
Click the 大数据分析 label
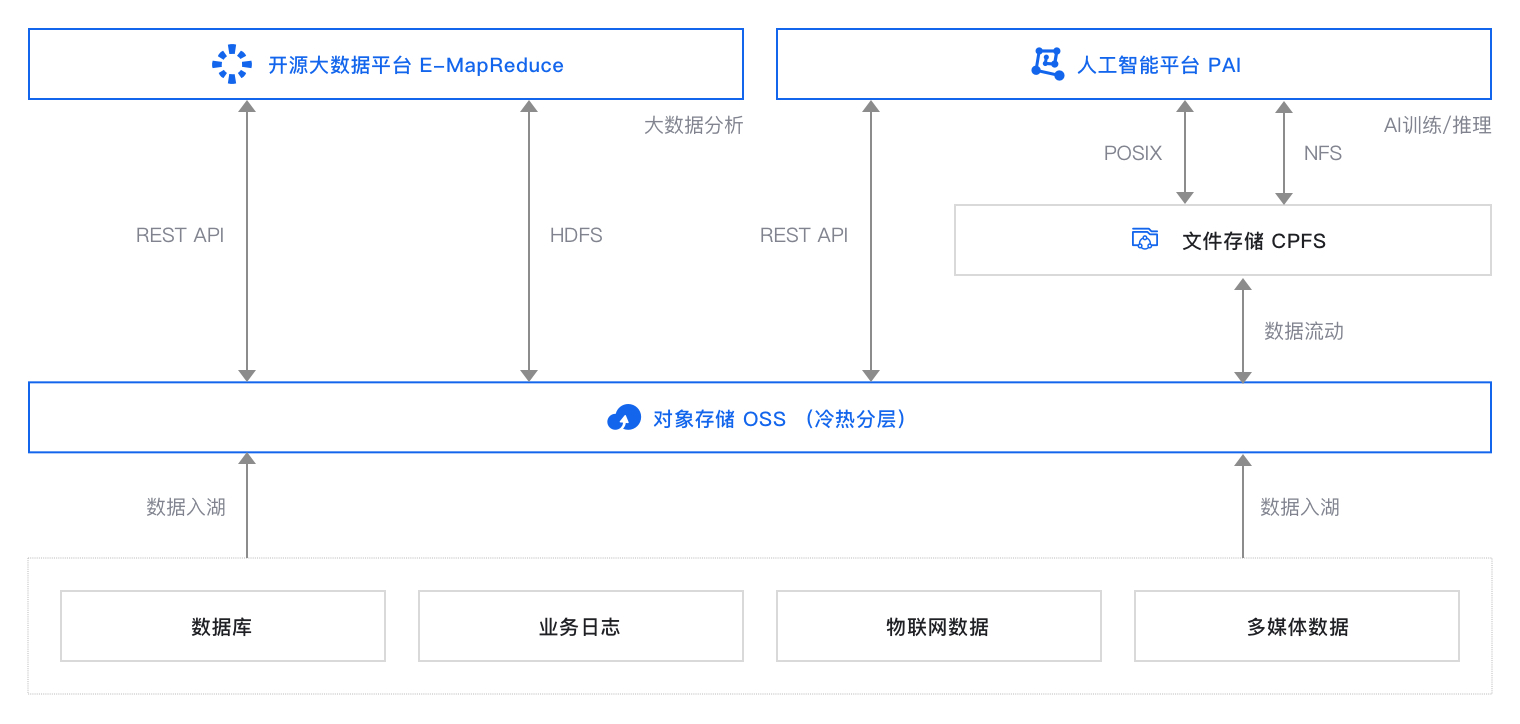coord(694,125)
